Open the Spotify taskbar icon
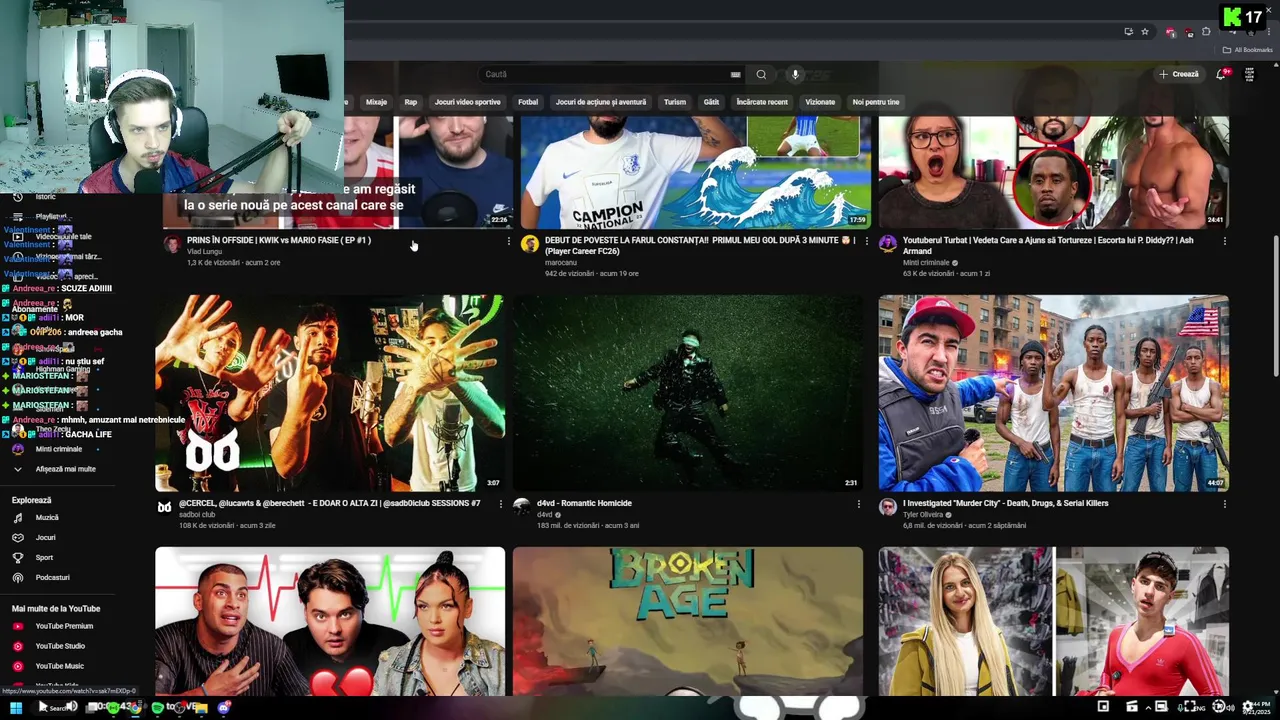Image resolution: width=1280 pixels, height=720 pixels. point(157,707)
